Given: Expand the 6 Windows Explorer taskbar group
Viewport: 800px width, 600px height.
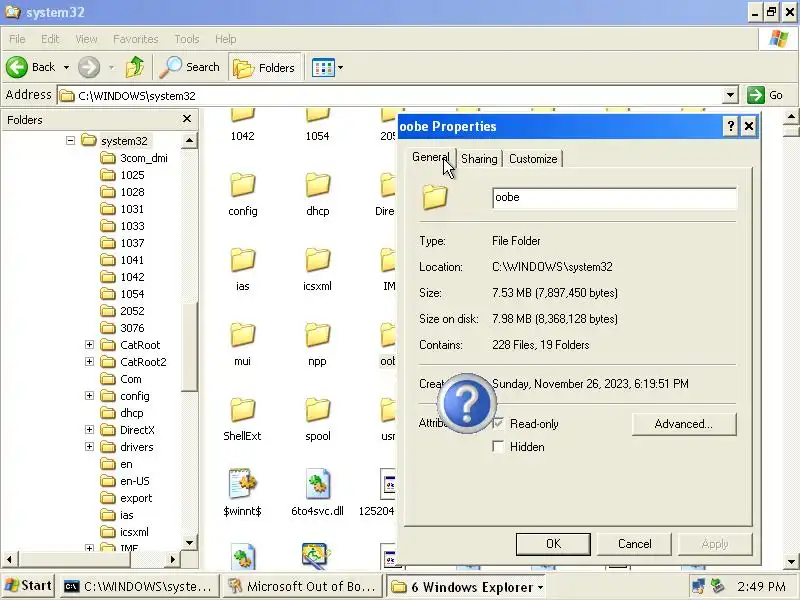Looking at the screenshot, I should click(466, 587).
